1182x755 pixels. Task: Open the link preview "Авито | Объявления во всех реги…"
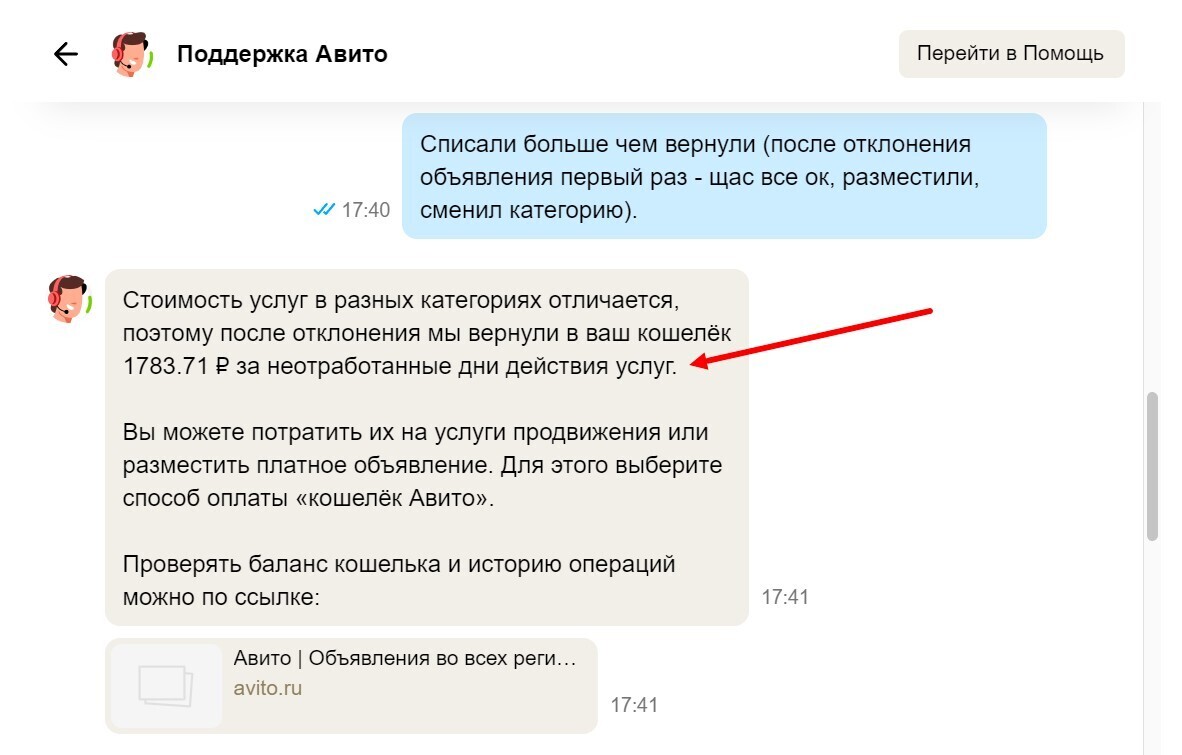point(351,686)
